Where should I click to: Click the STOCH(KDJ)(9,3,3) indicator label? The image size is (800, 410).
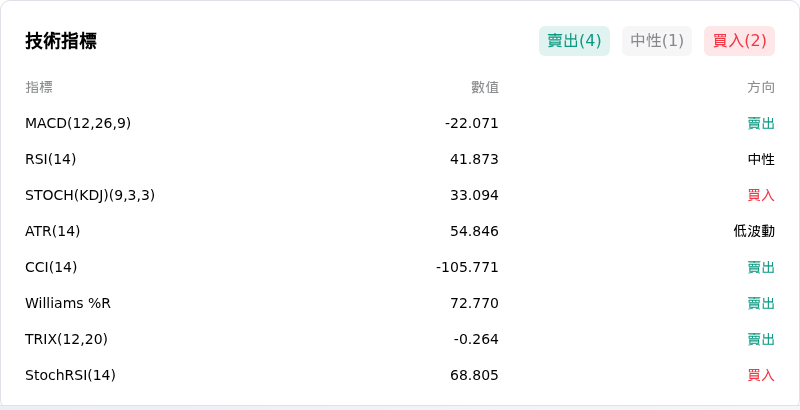90,195
